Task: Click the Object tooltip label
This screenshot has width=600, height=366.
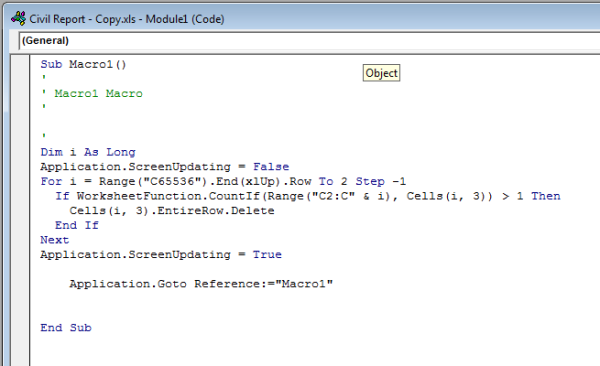Action: pos(382,73)
